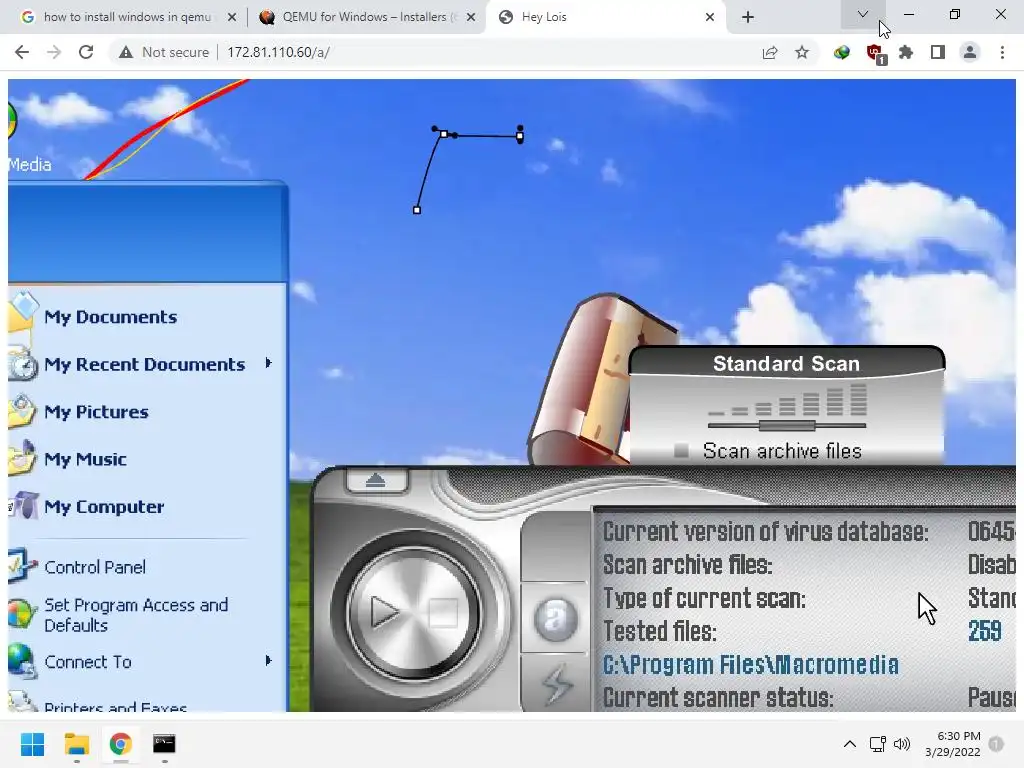Click the My Pictures folder icon
This screenshot has height=768, width=1024.
tap(22, 411)
